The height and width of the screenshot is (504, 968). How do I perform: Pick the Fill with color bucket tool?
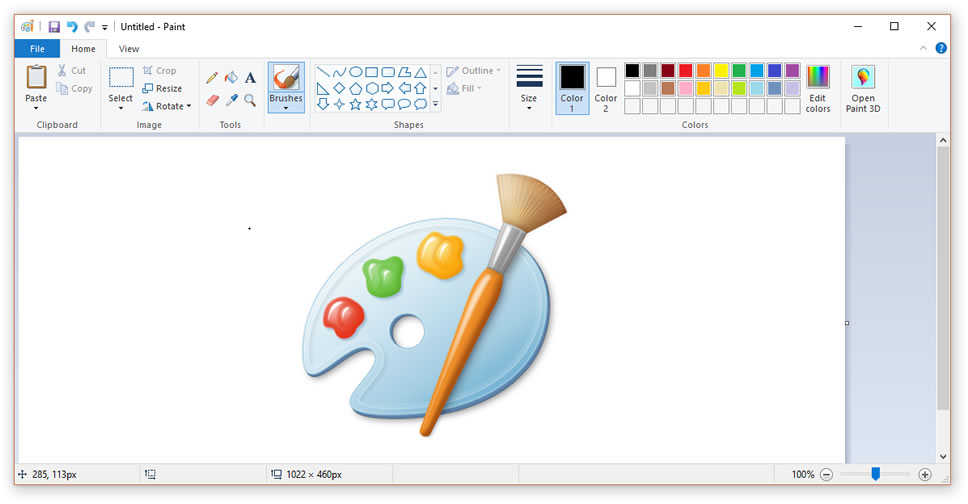(231, 78)
